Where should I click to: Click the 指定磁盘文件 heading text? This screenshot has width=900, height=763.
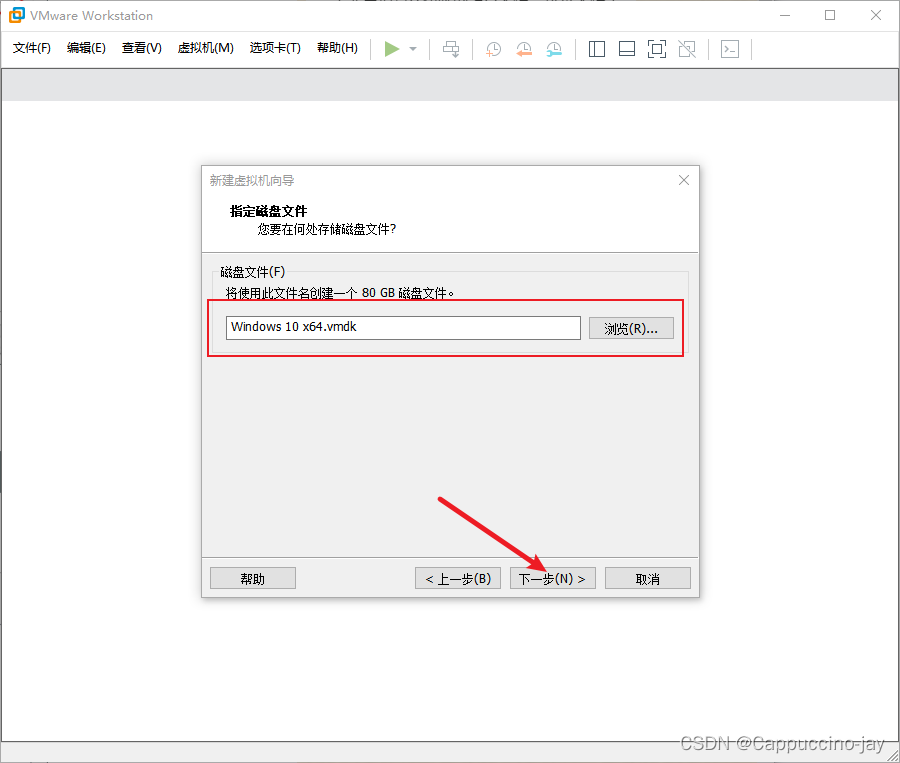269,211
